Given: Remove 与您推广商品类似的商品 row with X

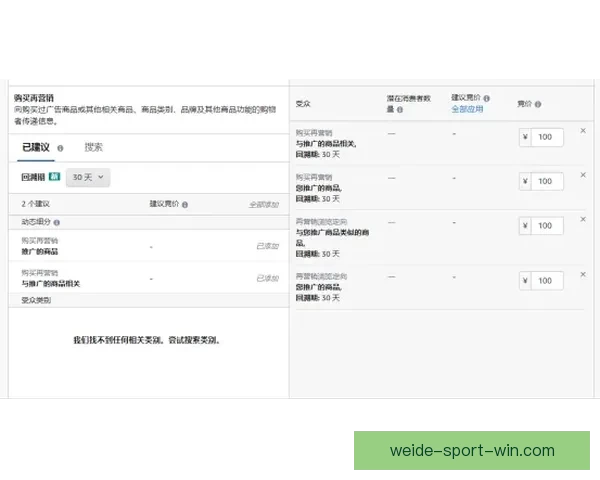Looking at the screenshot, I should pos(583,219).
